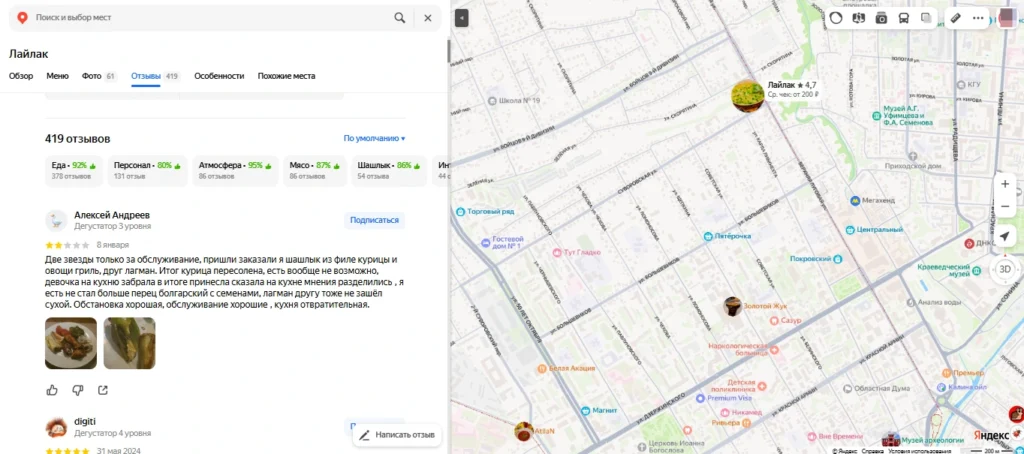This screenshot has height=454, width=1024.
Task: Toggle 3D map view
Action: 1005,269
